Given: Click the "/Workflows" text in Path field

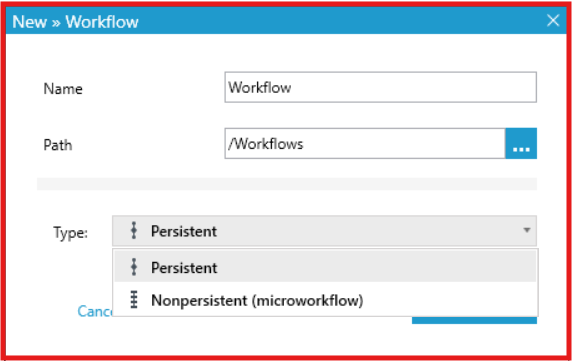Looking at the screenshot, I should tap(266, 144).
